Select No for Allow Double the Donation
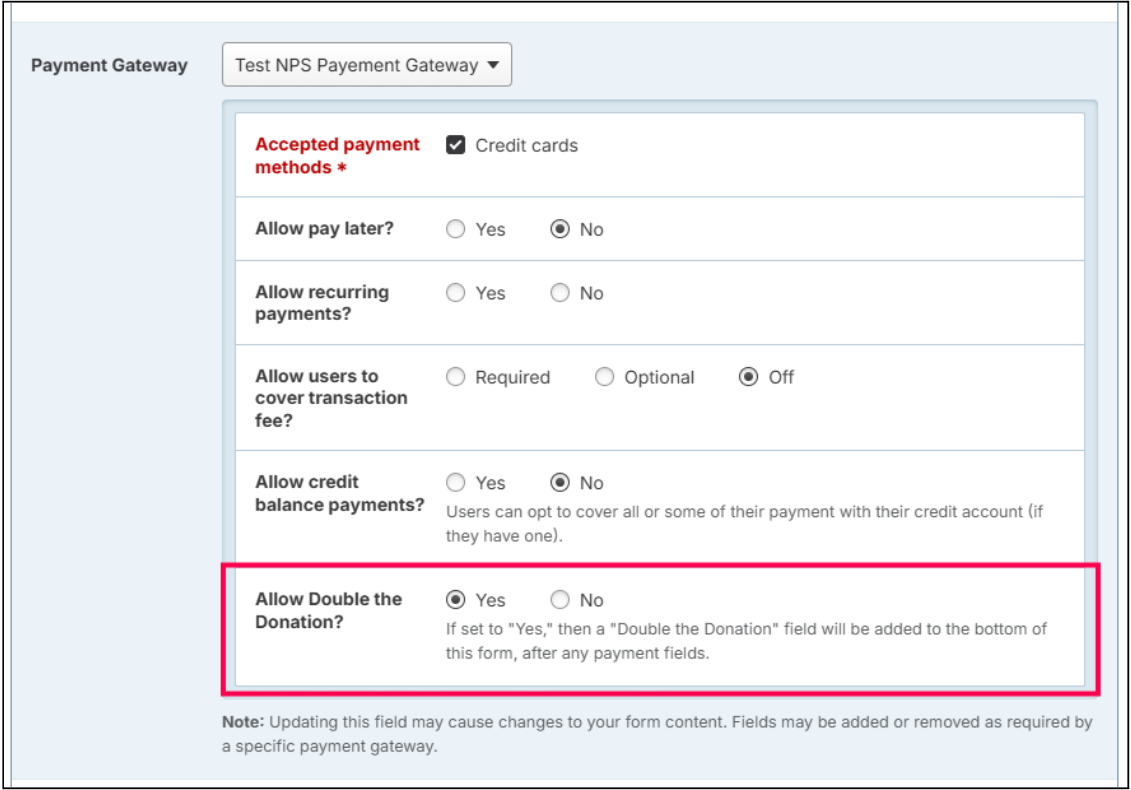The height and width of the screenshot is (790, 1131). (x=560, y=600)
